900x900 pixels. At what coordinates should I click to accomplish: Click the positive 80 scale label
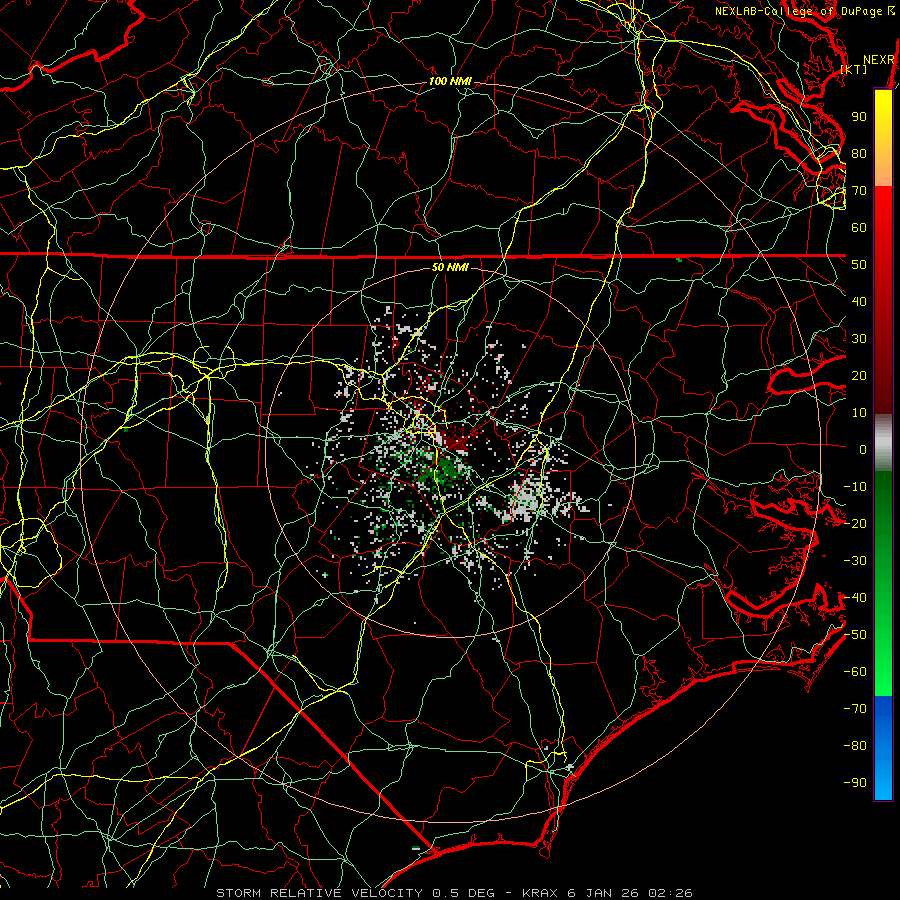pos(859,153)
